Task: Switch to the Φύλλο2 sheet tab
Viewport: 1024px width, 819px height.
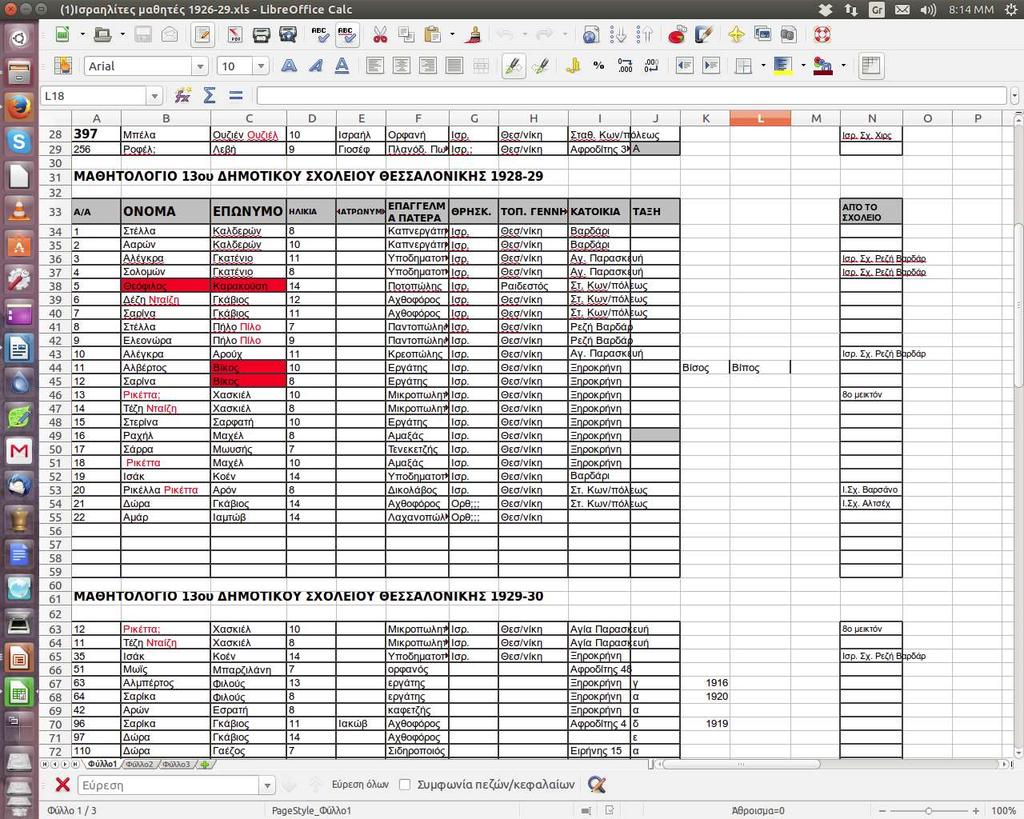Action: [x=139, y=763]
